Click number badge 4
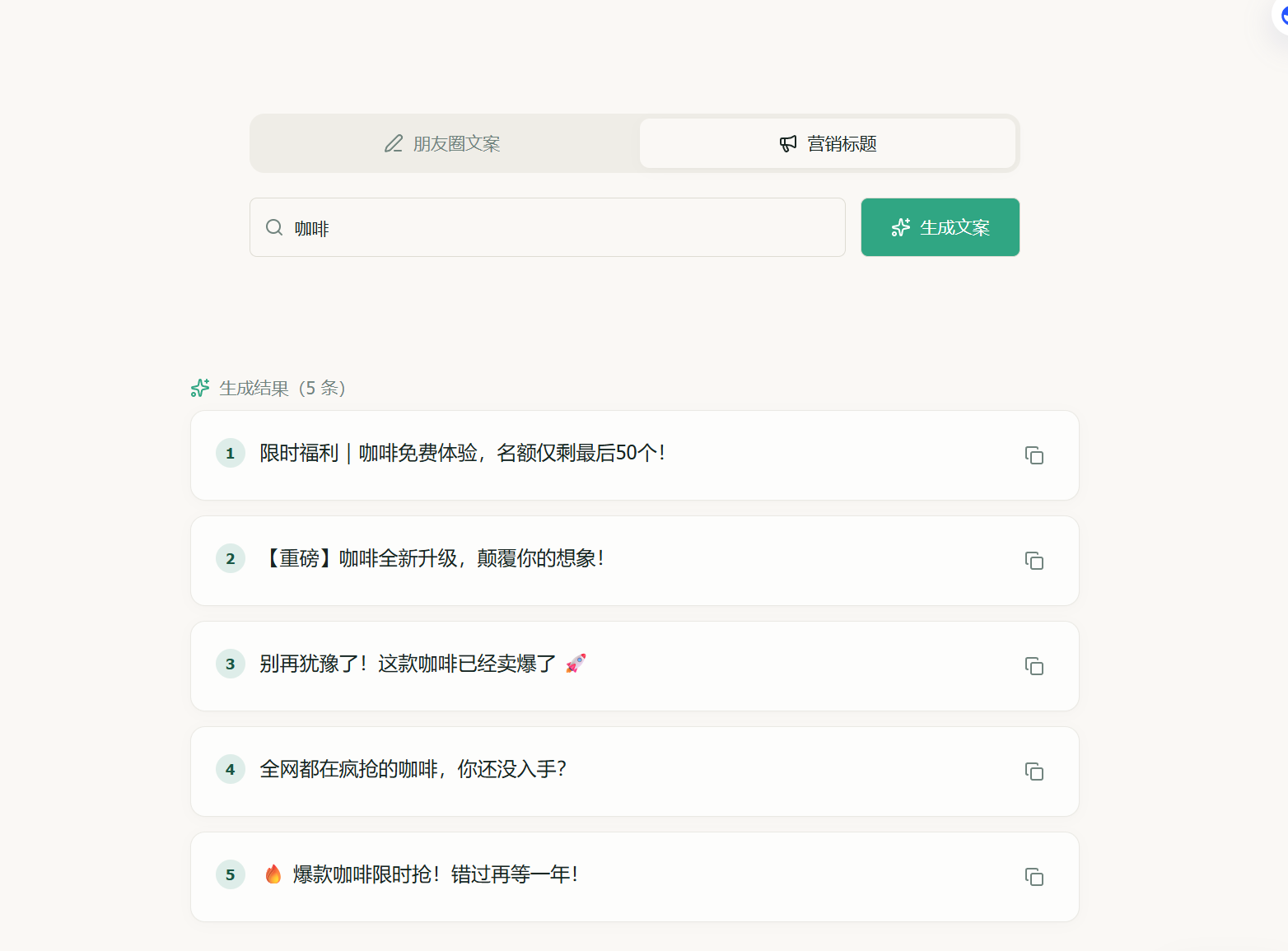This screenshot has width=1288, height=951. [x=231, y=769]
